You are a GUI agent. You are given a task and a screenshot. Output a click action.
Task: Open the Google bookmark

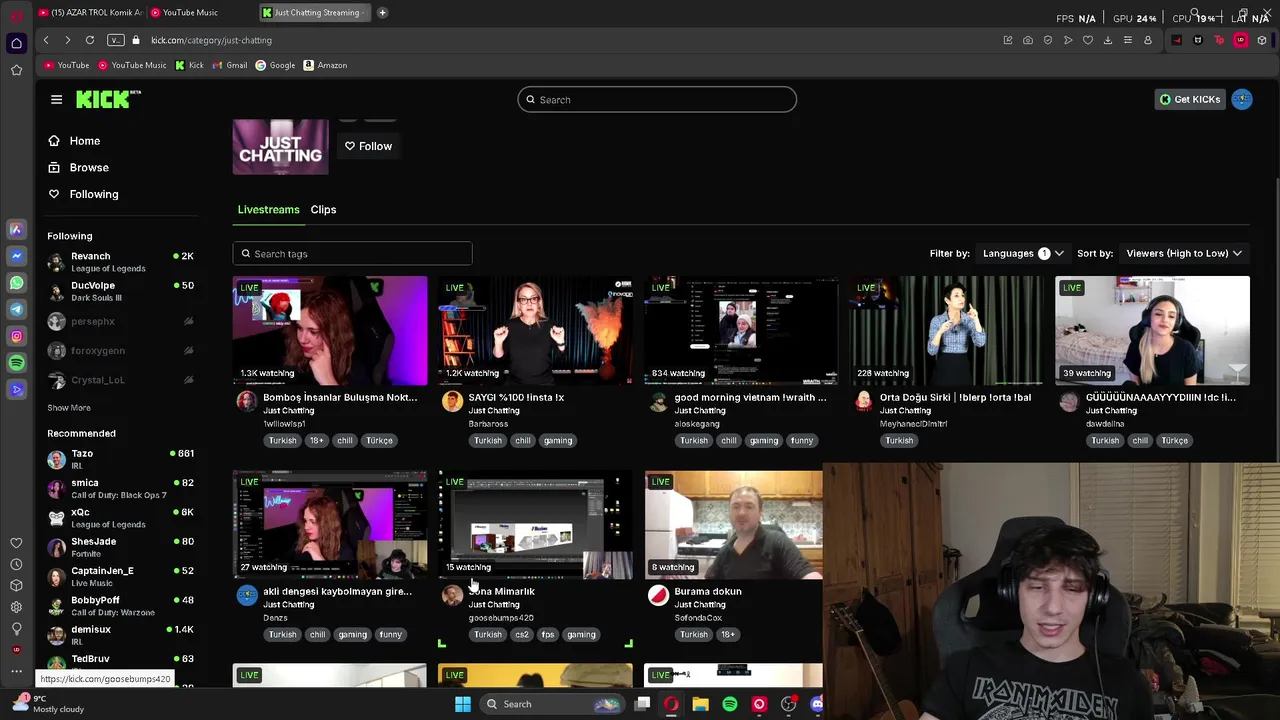[275, 65]
